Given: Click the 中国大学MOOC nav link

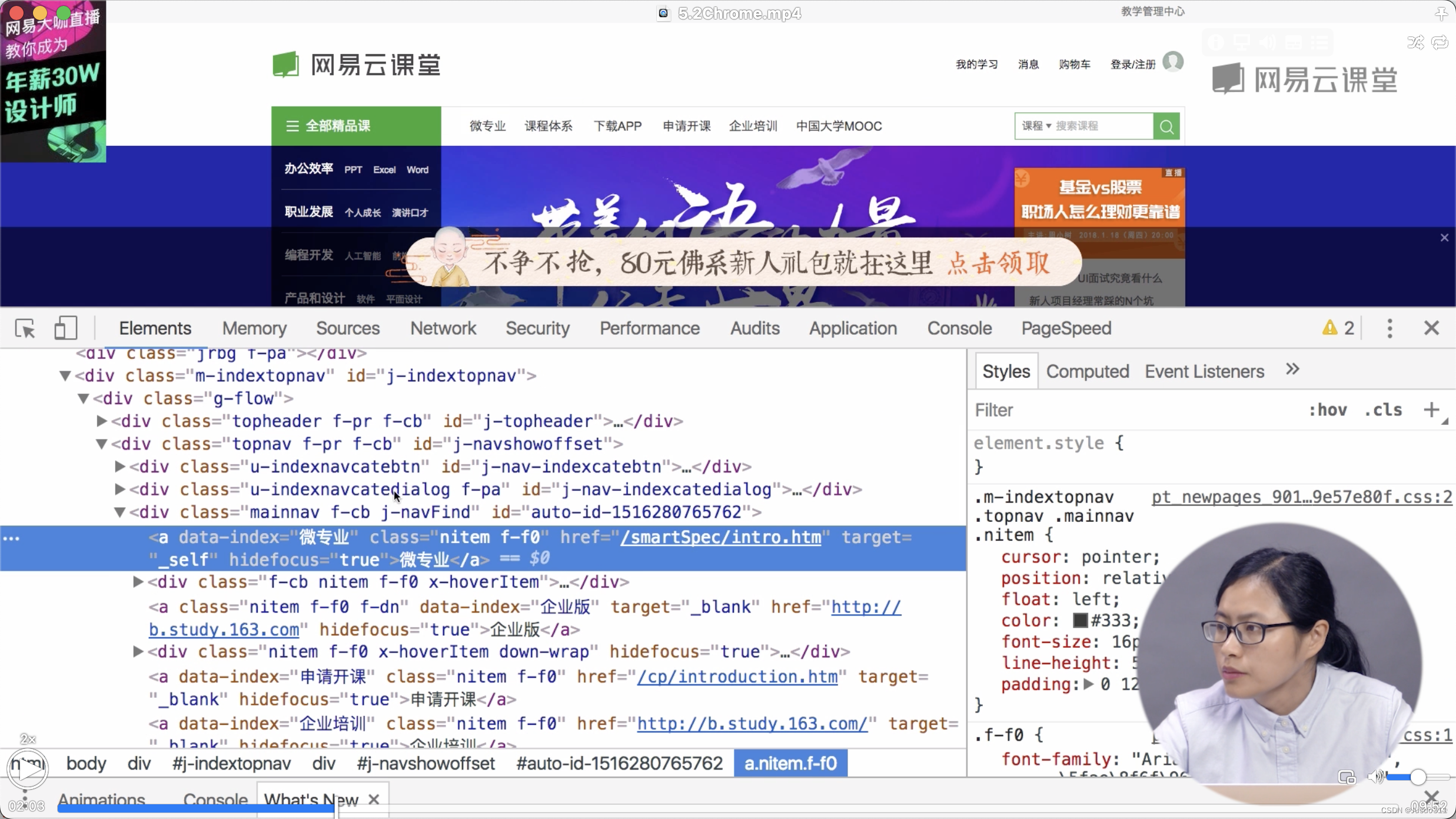Looking at the screenshot, I should (x=839, y=126).
